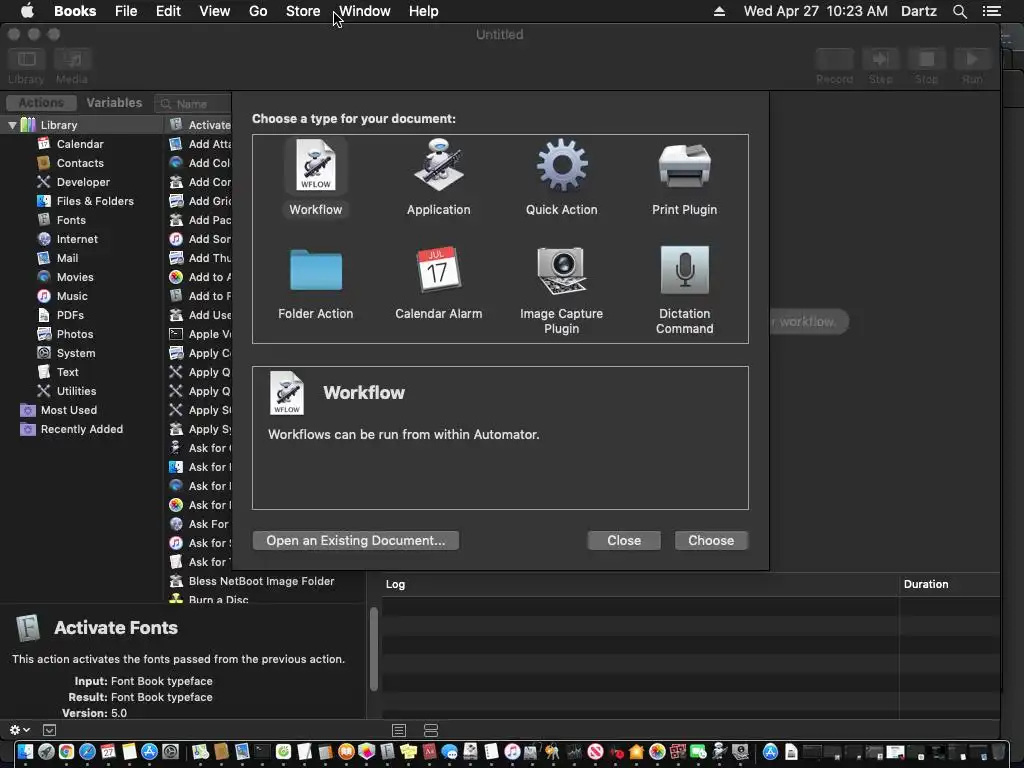Open Notification Center list icon
The width and height of the screenshot is (1024, 768).
click(x=991, y=11)
